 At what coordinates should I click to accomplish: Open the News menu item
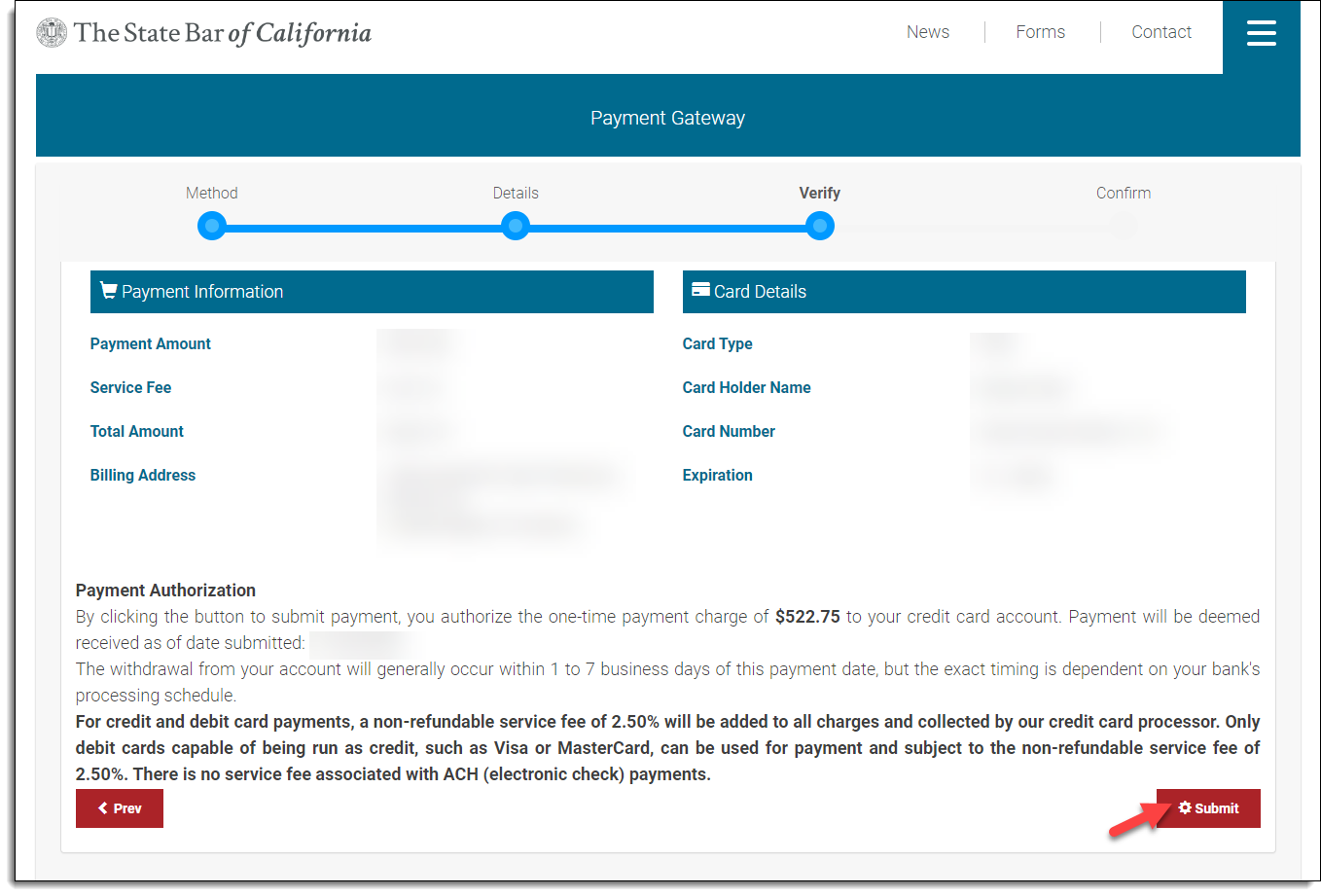927,32
